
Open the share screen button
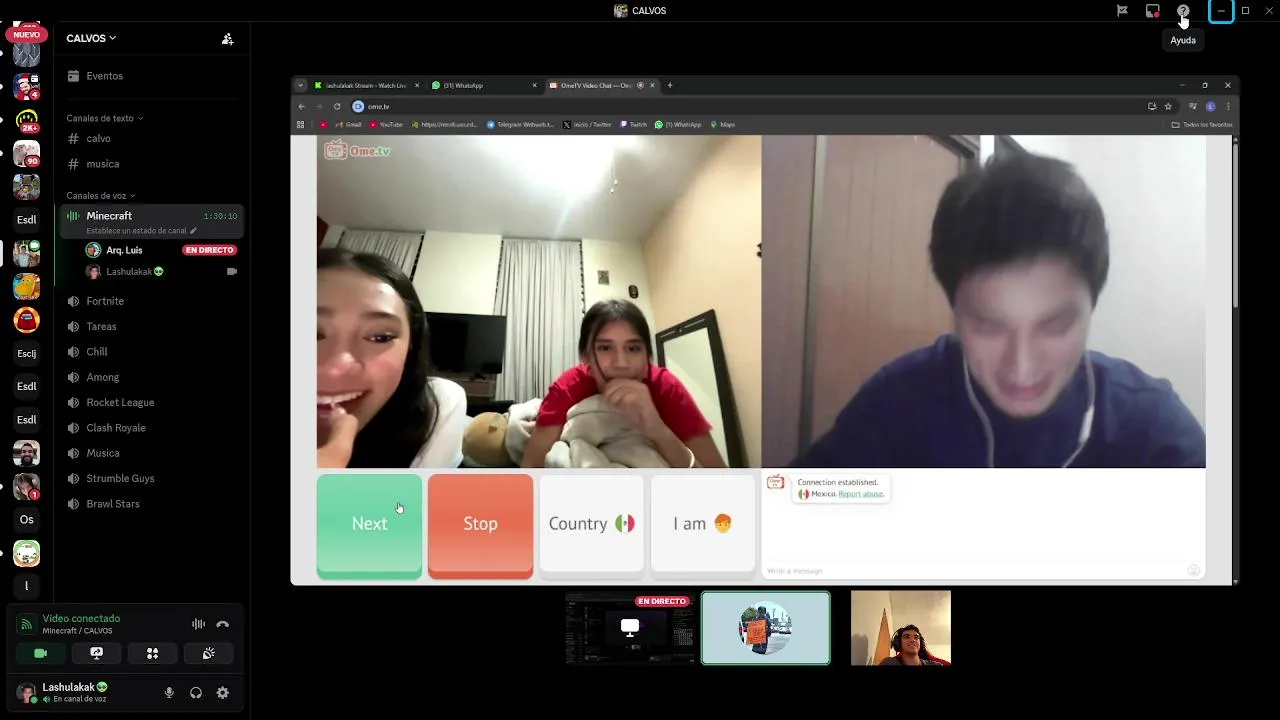coord(96,653)
